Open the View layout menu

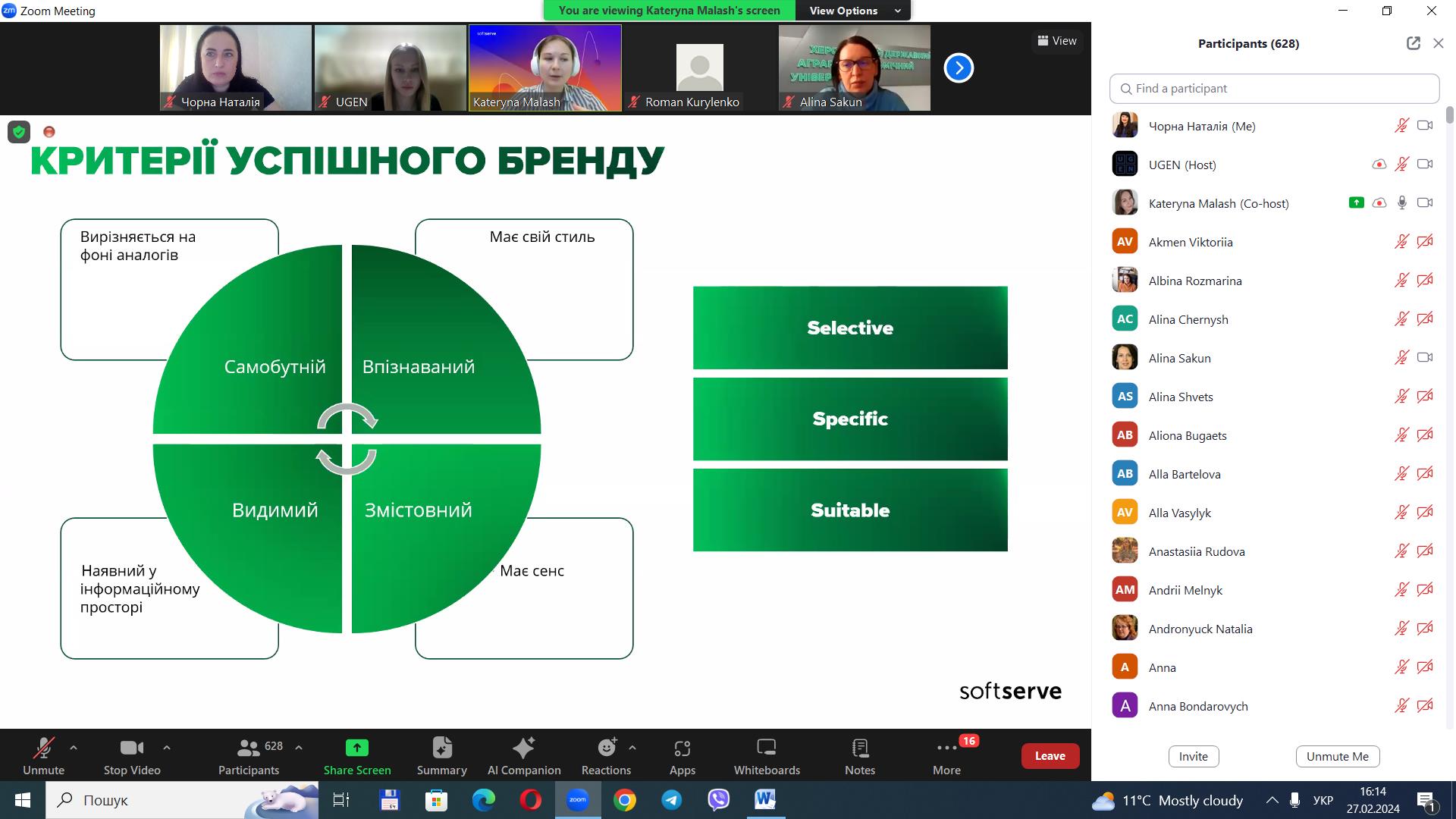click(x=1057, y=41)
